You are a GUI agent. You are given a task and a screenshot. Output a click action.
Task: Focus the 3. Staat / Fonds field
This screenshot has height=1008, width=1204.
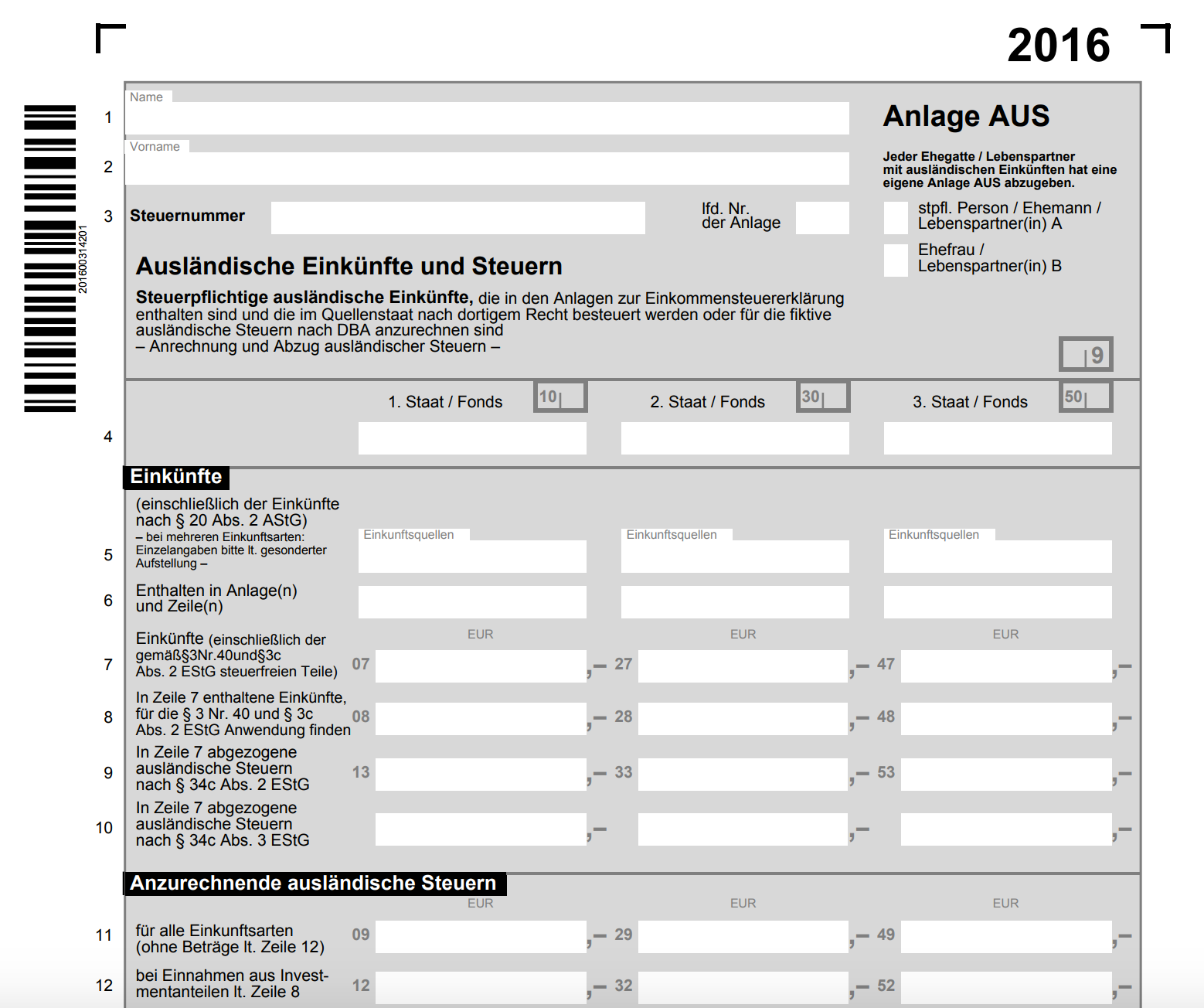998,438
